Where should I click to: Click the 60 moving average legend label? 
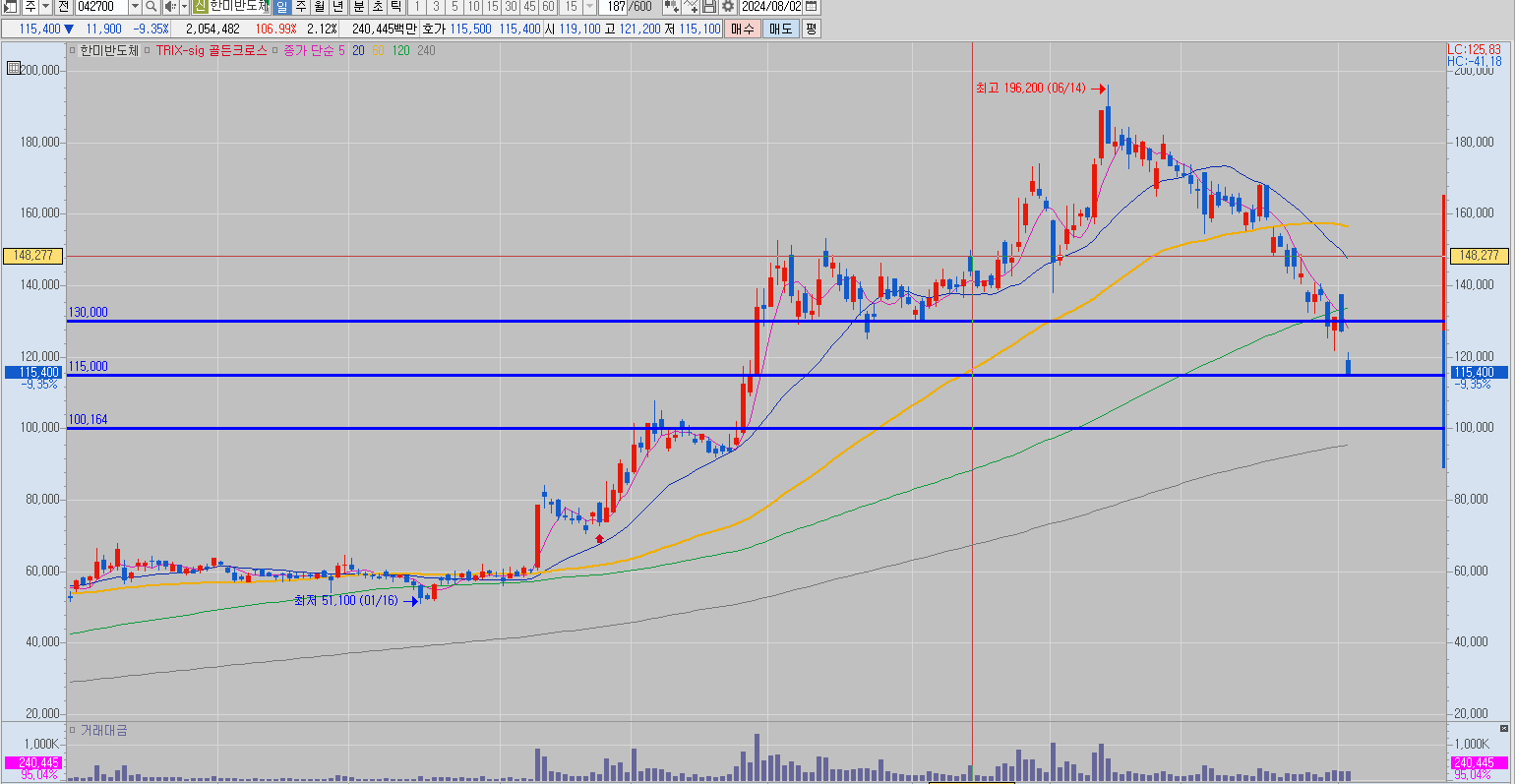pyautogui.click(x=378, y=50)
